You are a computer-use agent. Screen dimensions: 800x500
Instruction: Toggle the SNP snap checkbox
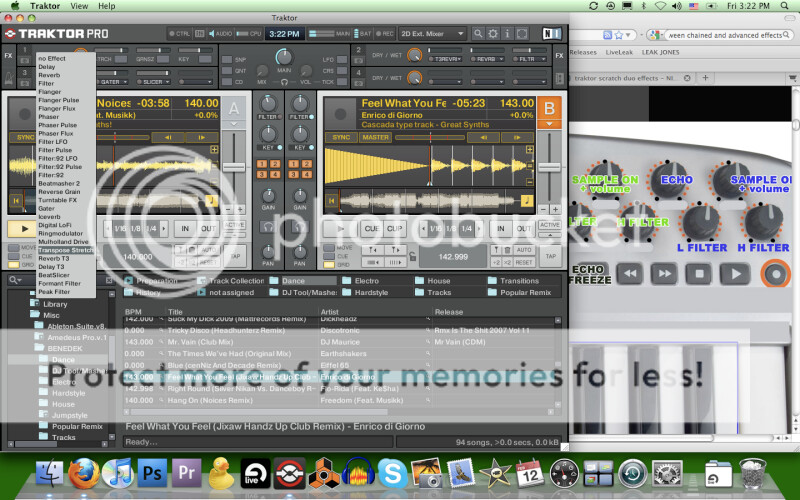click(227, 60)
